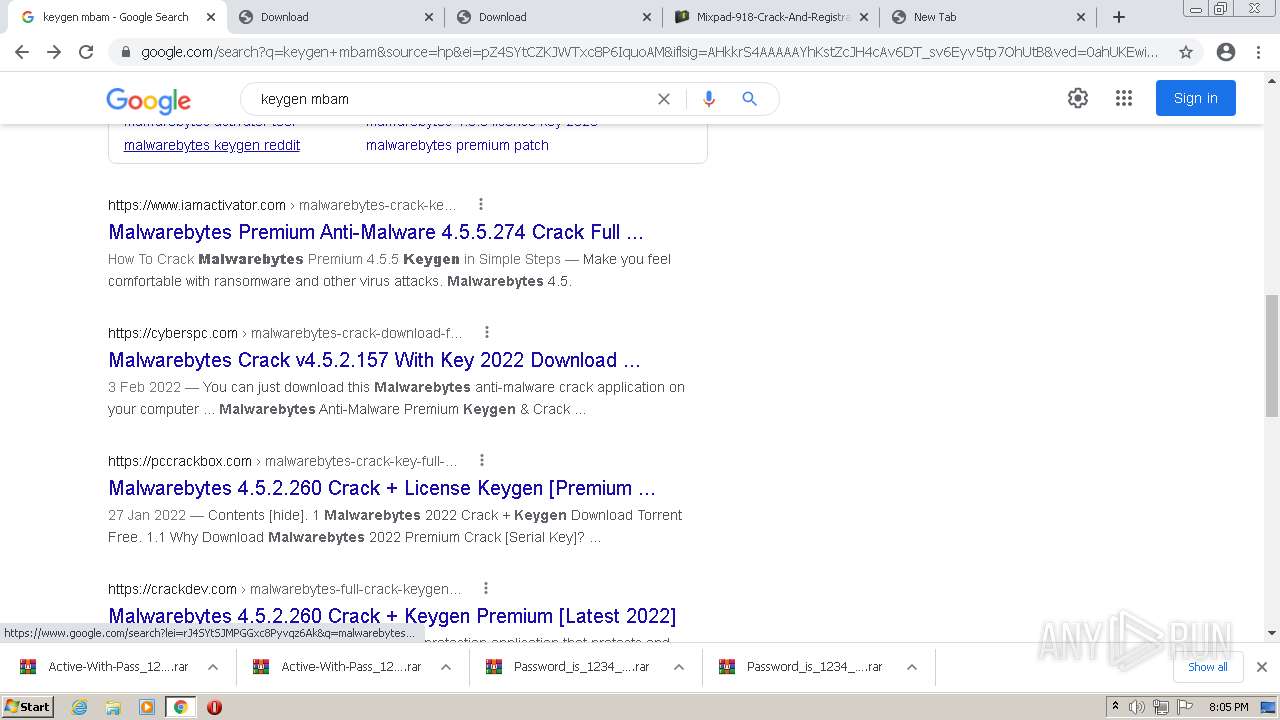Click the page vertical scrollbar thumb

[1271, 356]
